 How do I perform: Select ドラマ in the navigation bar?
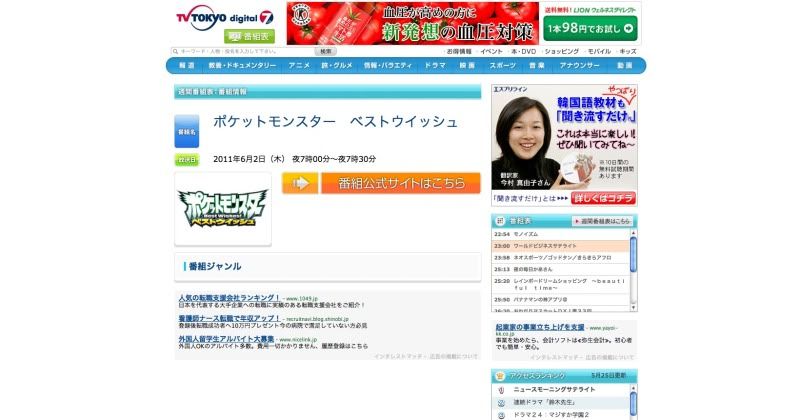435,65
